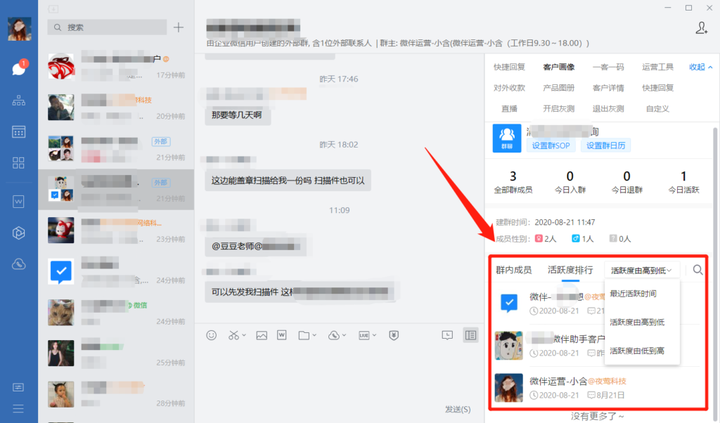Select 活跃度由低到高 from the sort menu
This screenshot has height=423, width=720.
pos(637,350)
